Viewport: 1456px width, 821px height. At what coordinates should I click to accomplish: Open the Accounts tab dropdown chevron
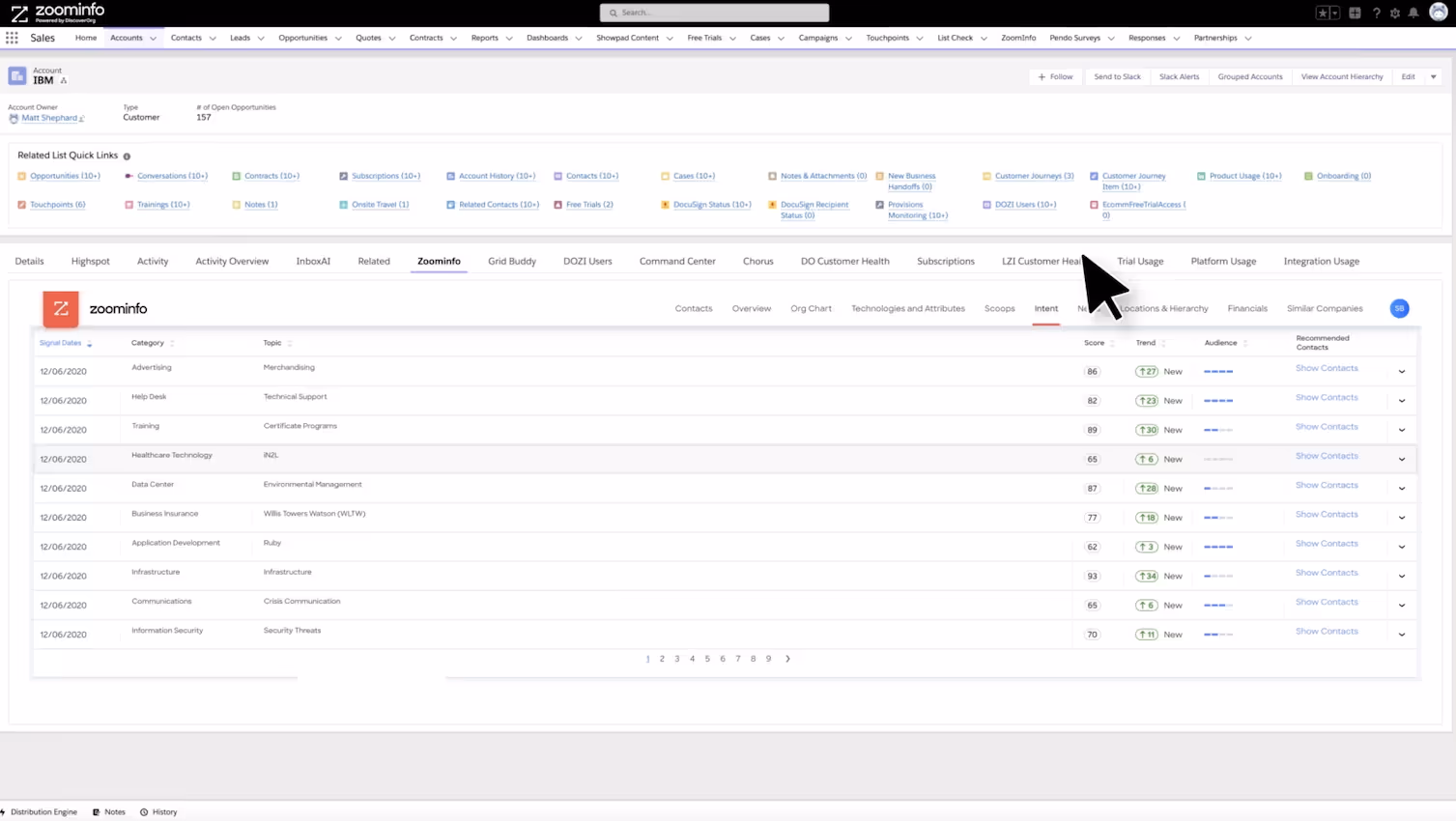(153, 39)
